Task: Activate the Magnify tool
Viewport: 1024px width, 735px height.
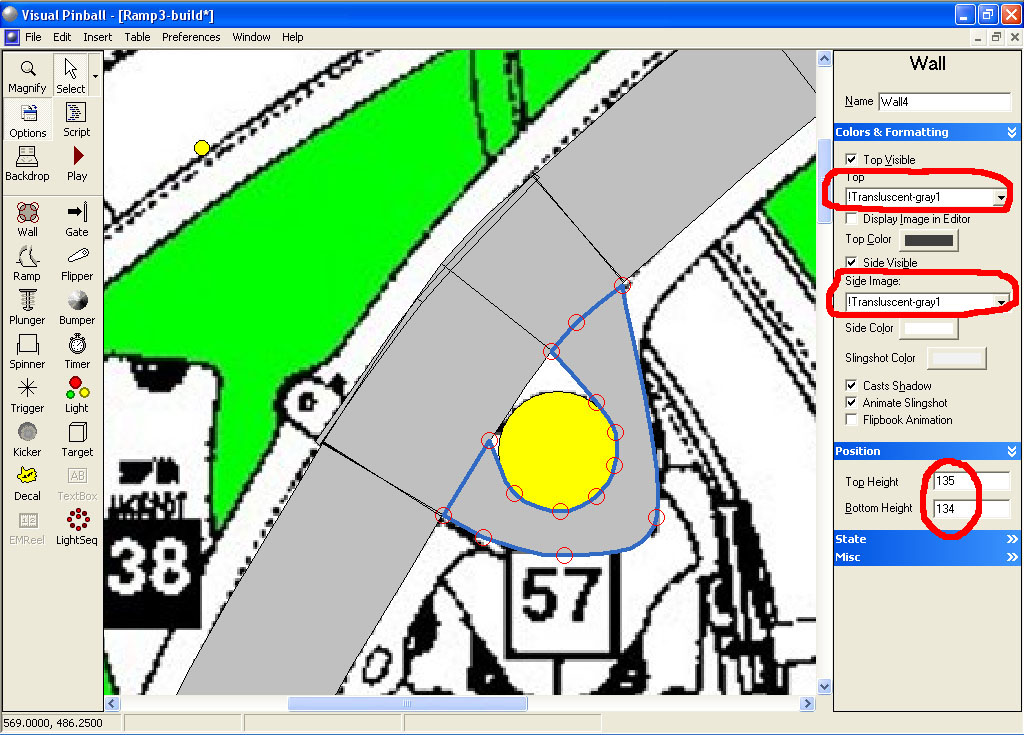Action: point(27,75)
